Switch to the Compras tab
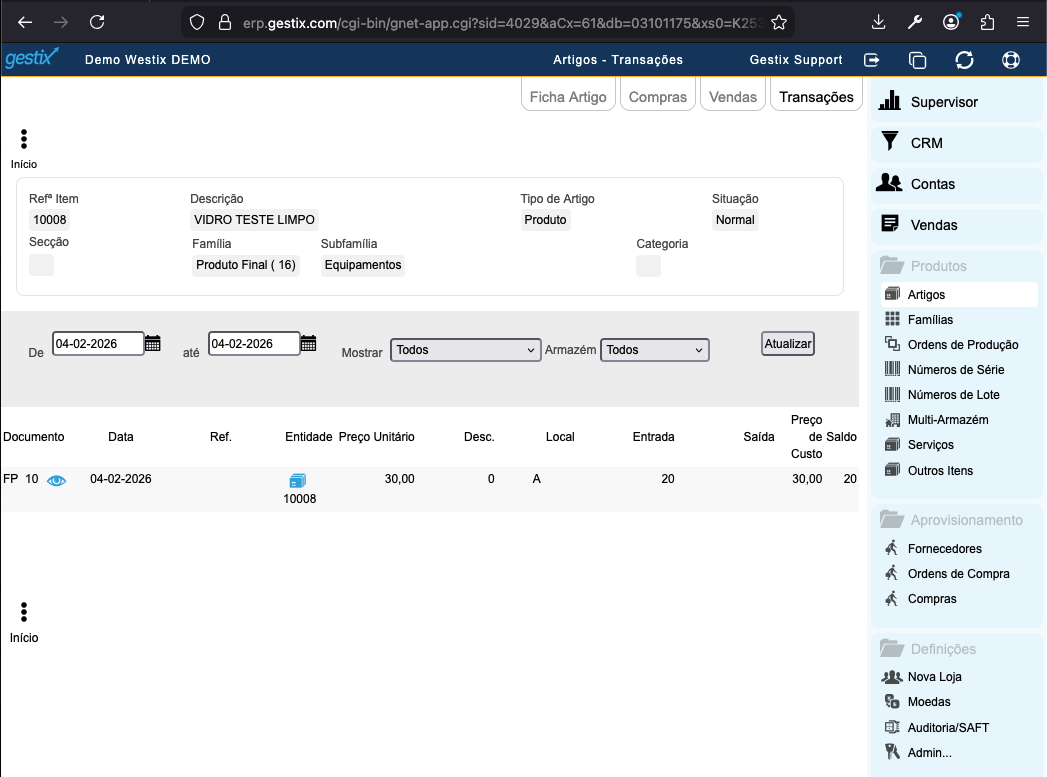This screenshot has height=777, width=1047. tap(657, 97)
